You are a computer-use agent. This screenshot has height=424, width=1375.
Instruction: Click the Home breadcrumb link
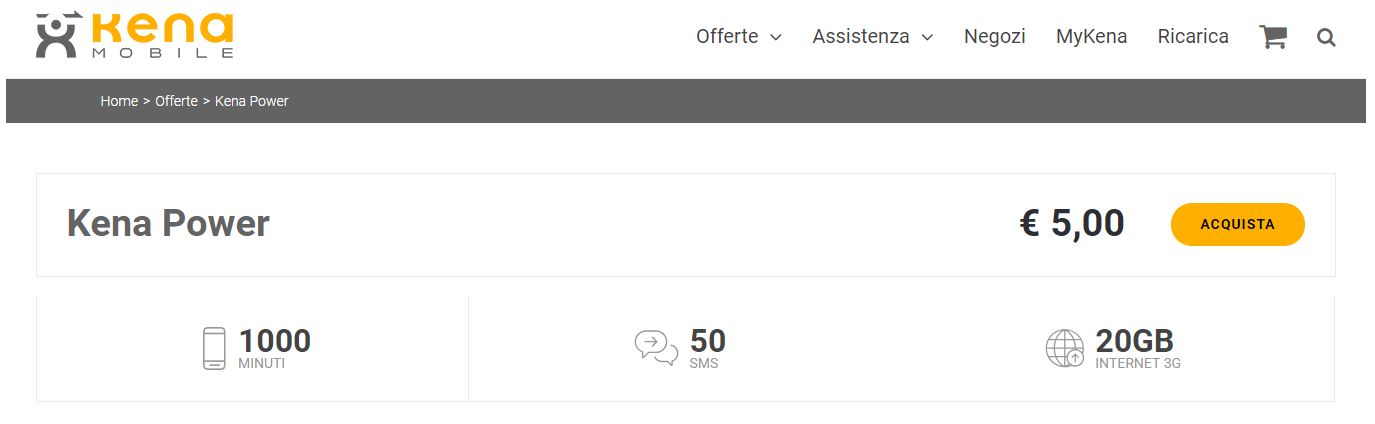pyautogui.click(x=119, y=101)
